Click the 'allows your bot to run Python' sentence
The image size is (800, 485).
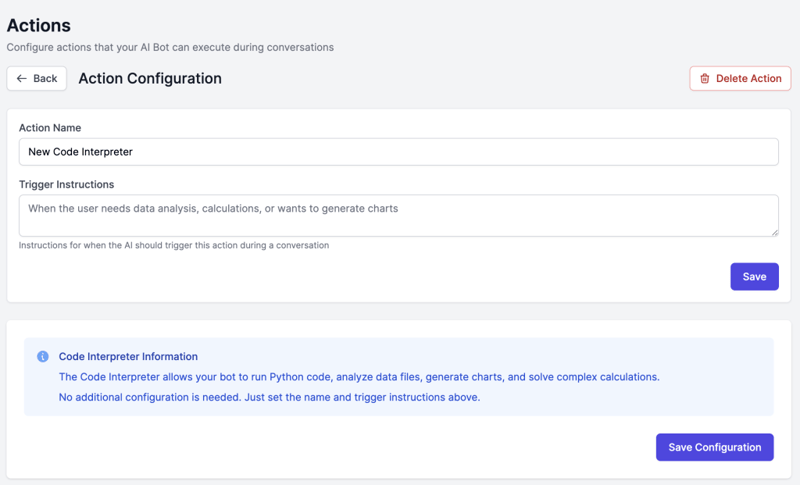tap(359, 377)
